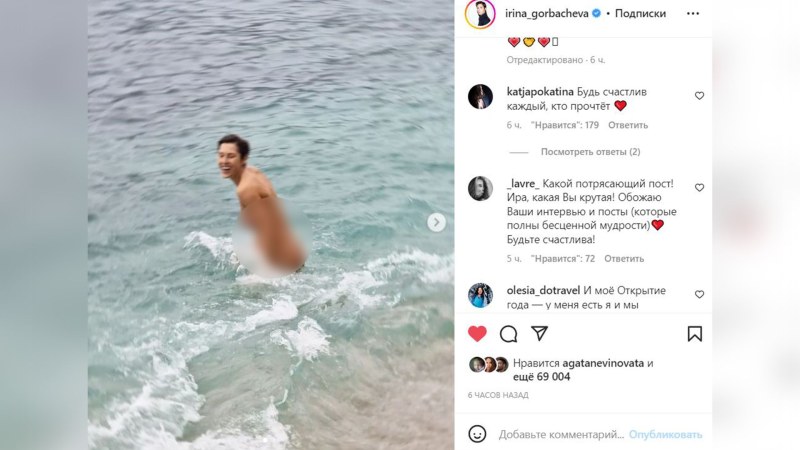Click the blue verified badge

click(596, 14)
